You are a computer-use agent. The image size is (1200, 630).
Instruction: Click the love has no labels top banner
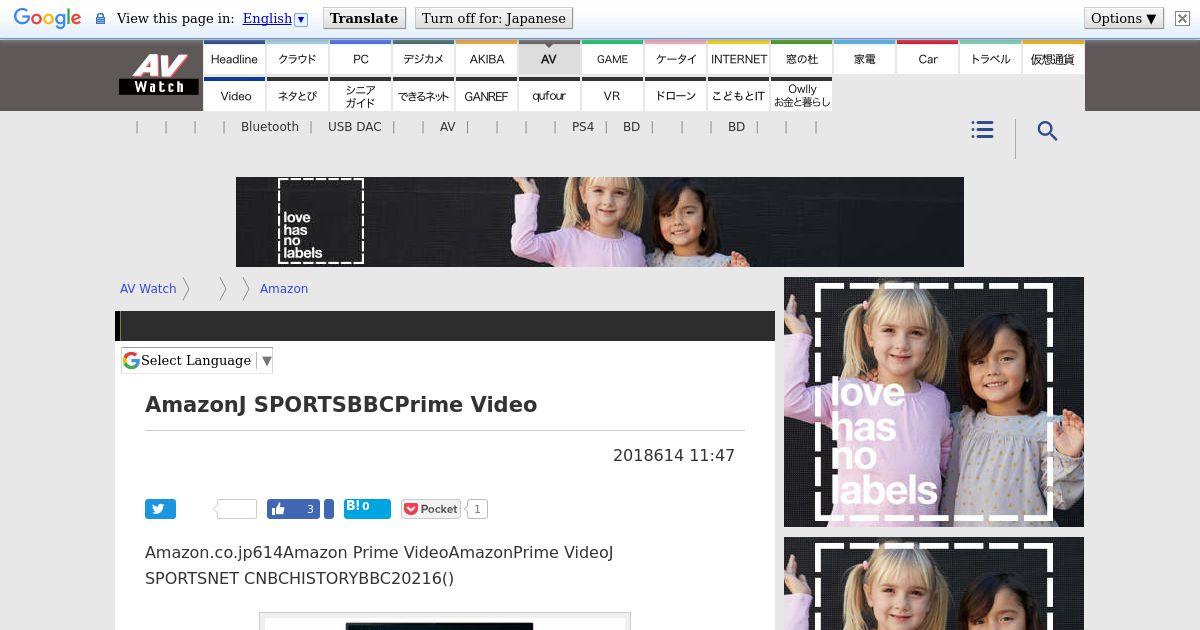click(x=600, y=222)
